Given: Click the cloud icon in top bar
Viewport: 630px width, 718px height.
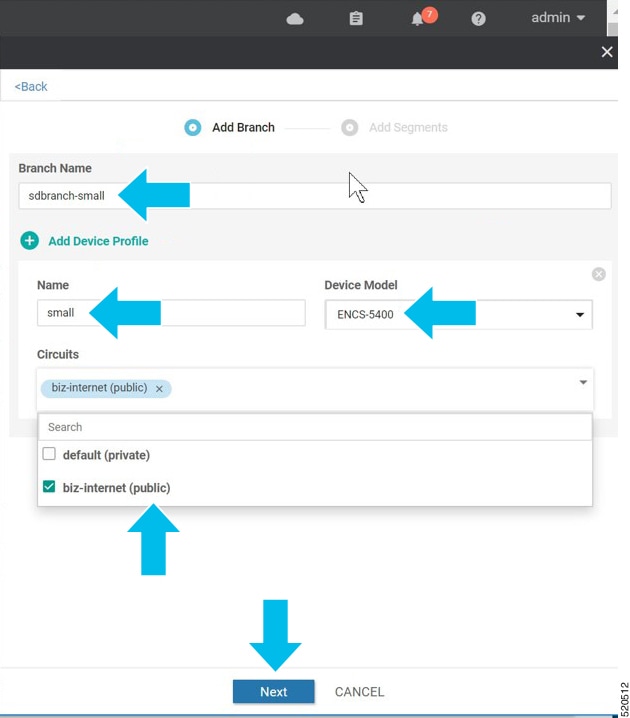Looking at the screenshot, I should [x=295, y=18].
